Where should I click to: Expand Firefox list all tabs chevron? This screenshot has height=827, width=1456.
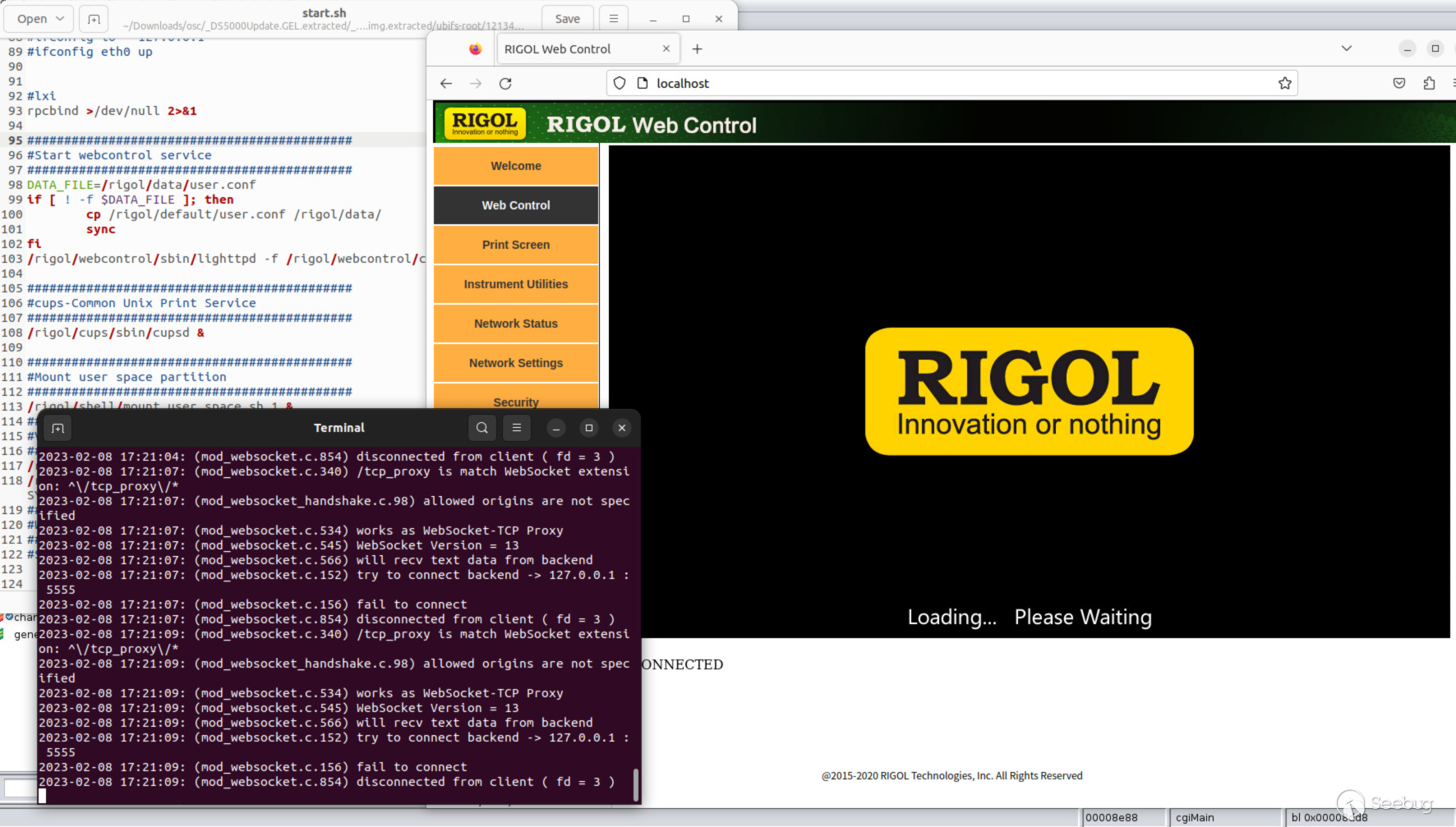1347,48
